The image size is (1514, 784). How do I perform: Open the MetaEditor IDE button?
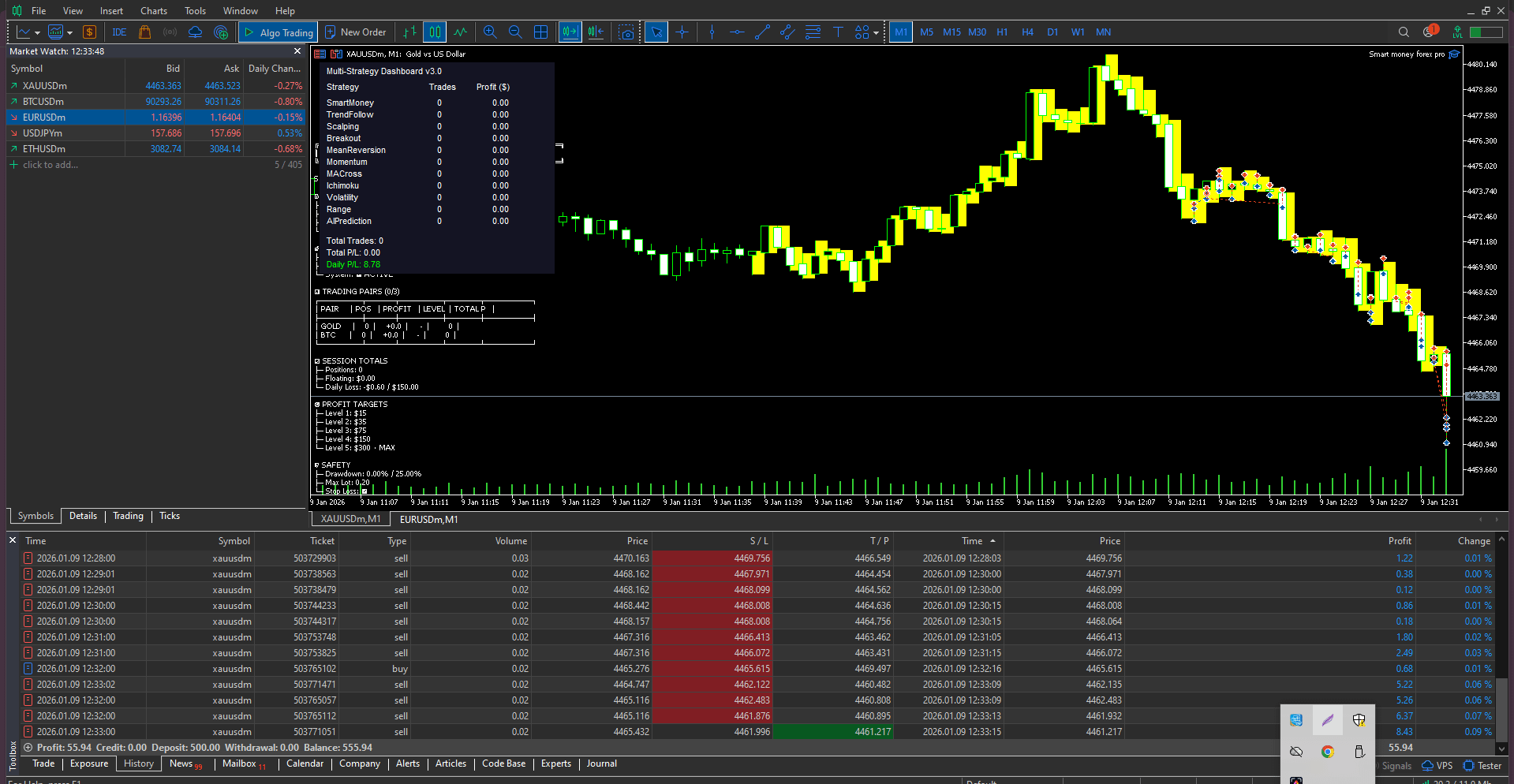click(119, 32)
